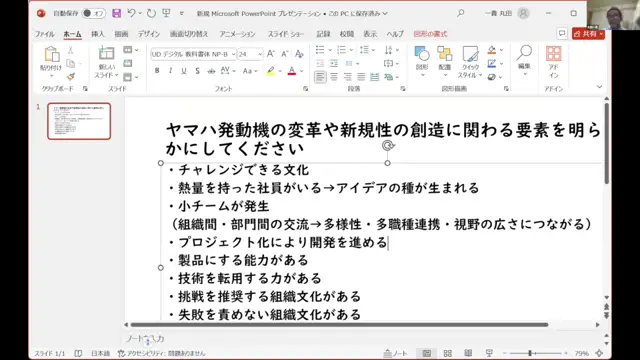
Task: Open the Shapes gallery (図形)
Action: coord(422,61)
